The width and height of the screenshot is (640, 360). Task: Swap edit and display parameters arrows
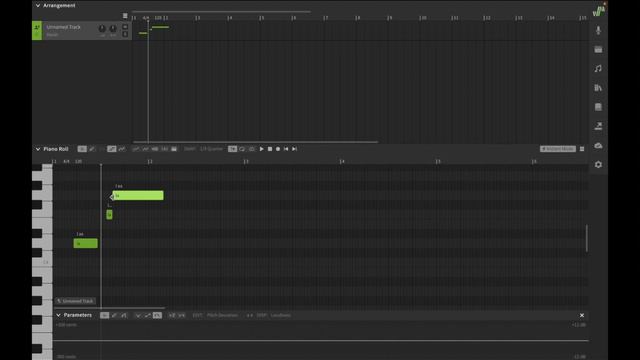249,315
